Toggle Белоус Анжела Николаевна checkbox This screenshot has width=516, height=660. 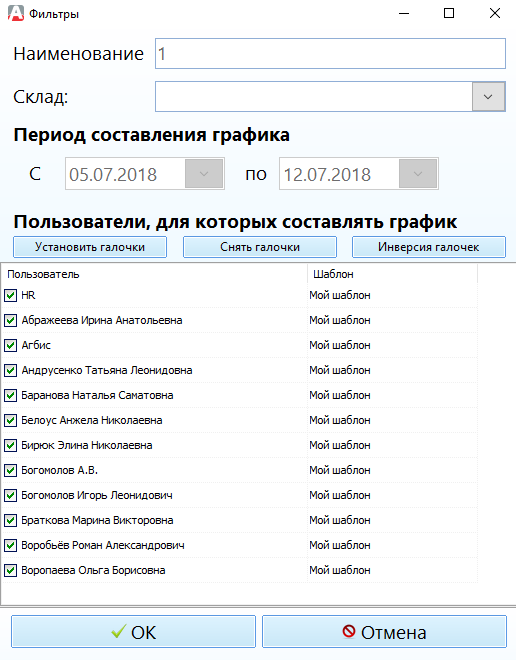coord(11,420)
